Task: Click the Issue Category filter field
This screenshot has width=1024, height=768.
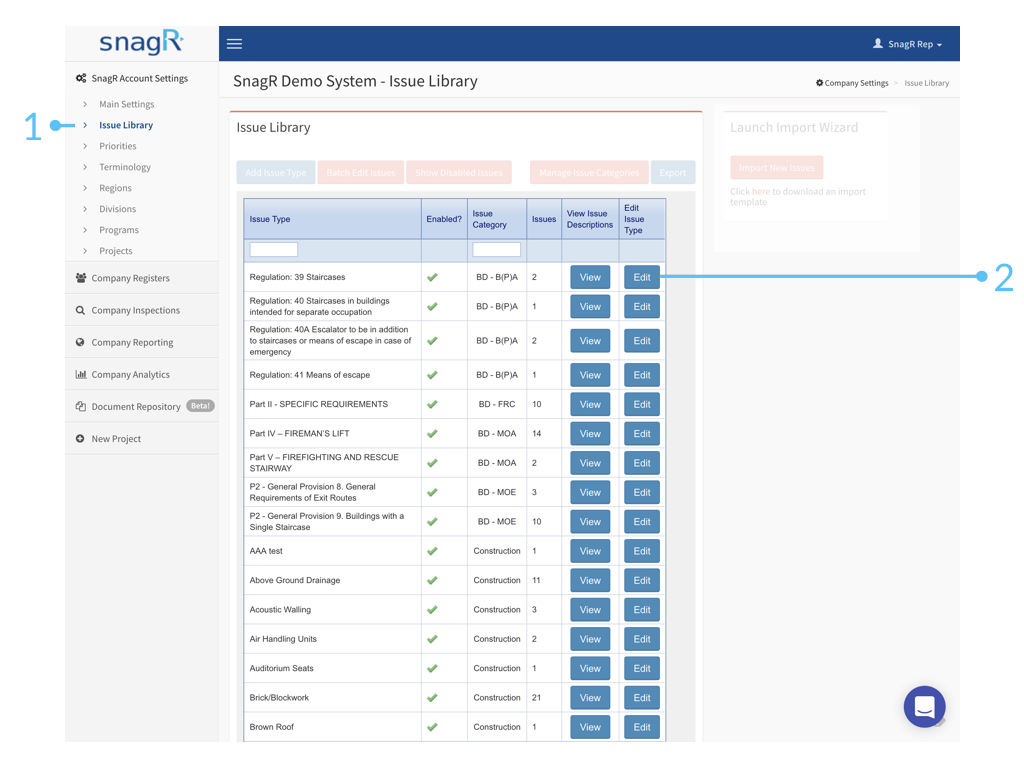Action: point(496,249)
